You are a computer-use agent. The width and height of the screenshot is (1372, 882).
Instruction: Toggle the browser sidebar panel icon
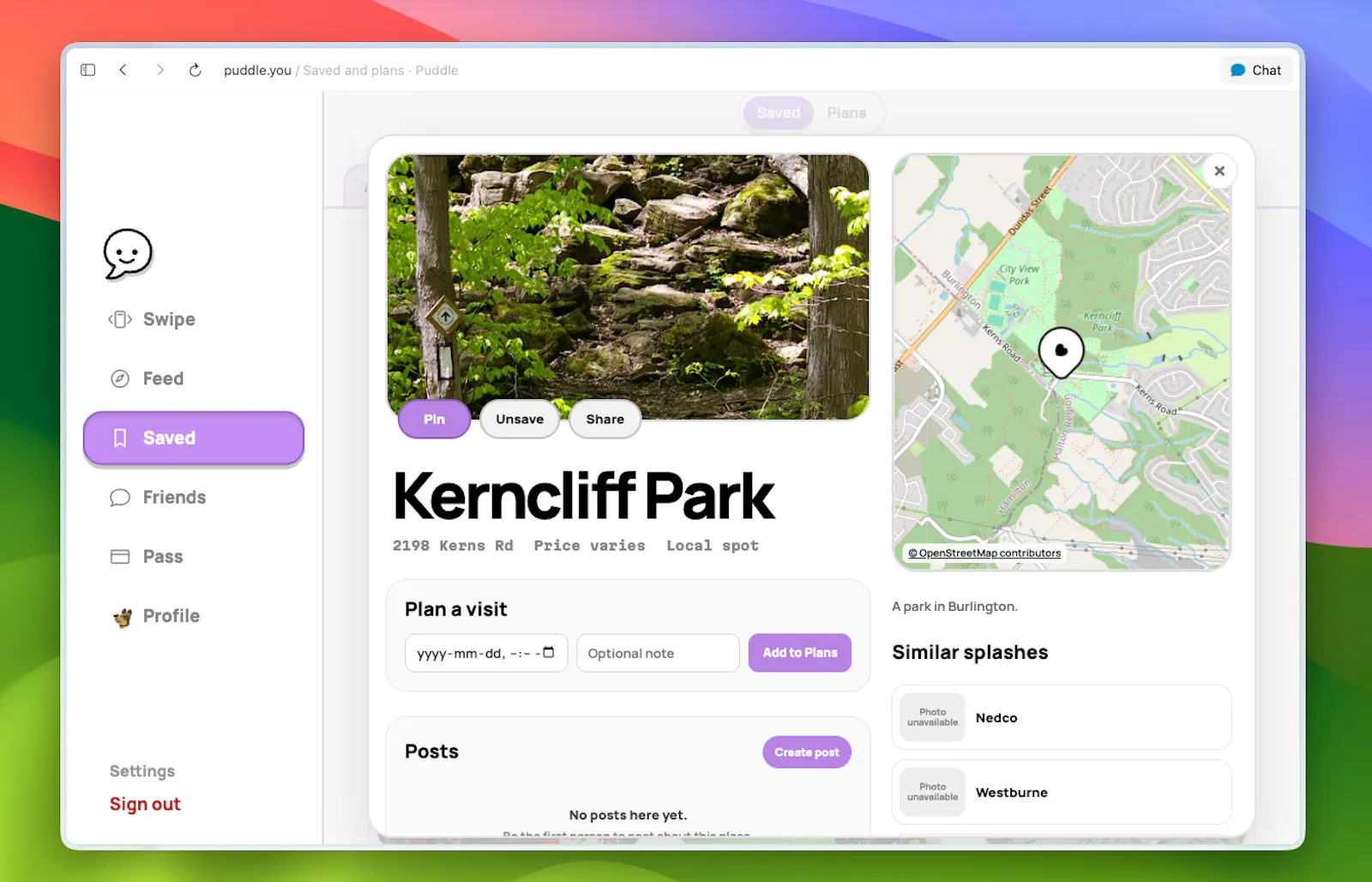click(x=87, y=70)
